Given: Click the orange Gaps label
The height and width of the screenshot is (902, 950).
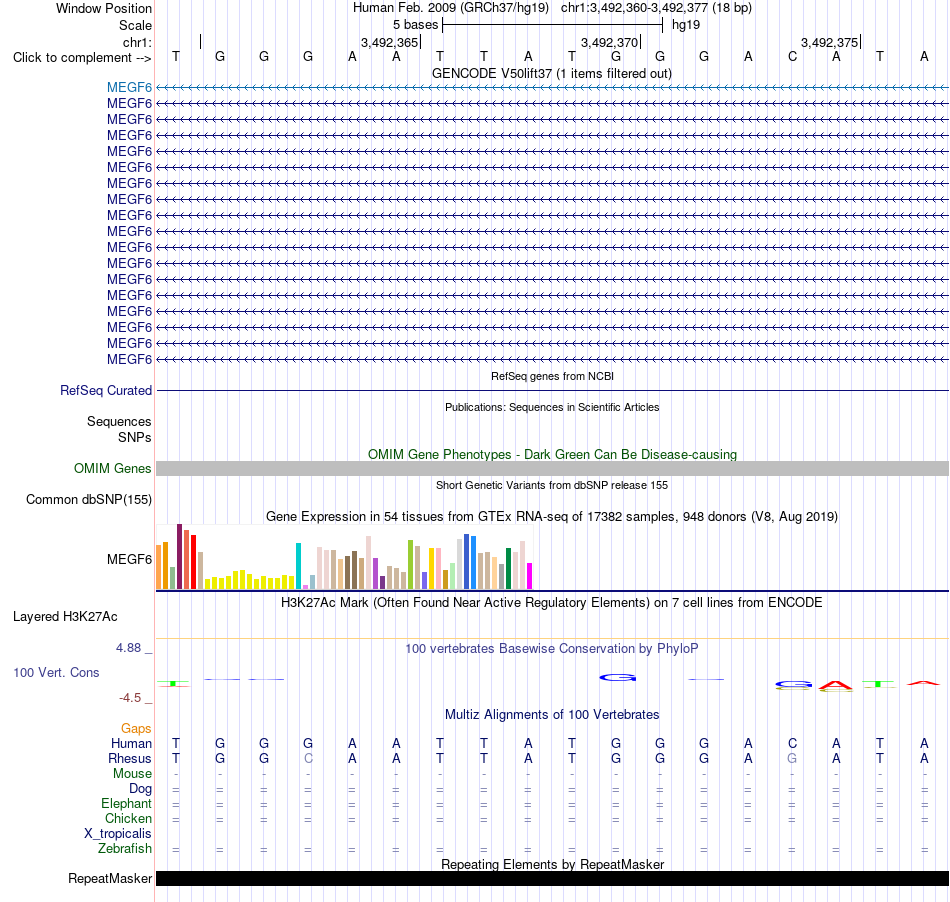Looking at the screenshot, I should [136, 728].
